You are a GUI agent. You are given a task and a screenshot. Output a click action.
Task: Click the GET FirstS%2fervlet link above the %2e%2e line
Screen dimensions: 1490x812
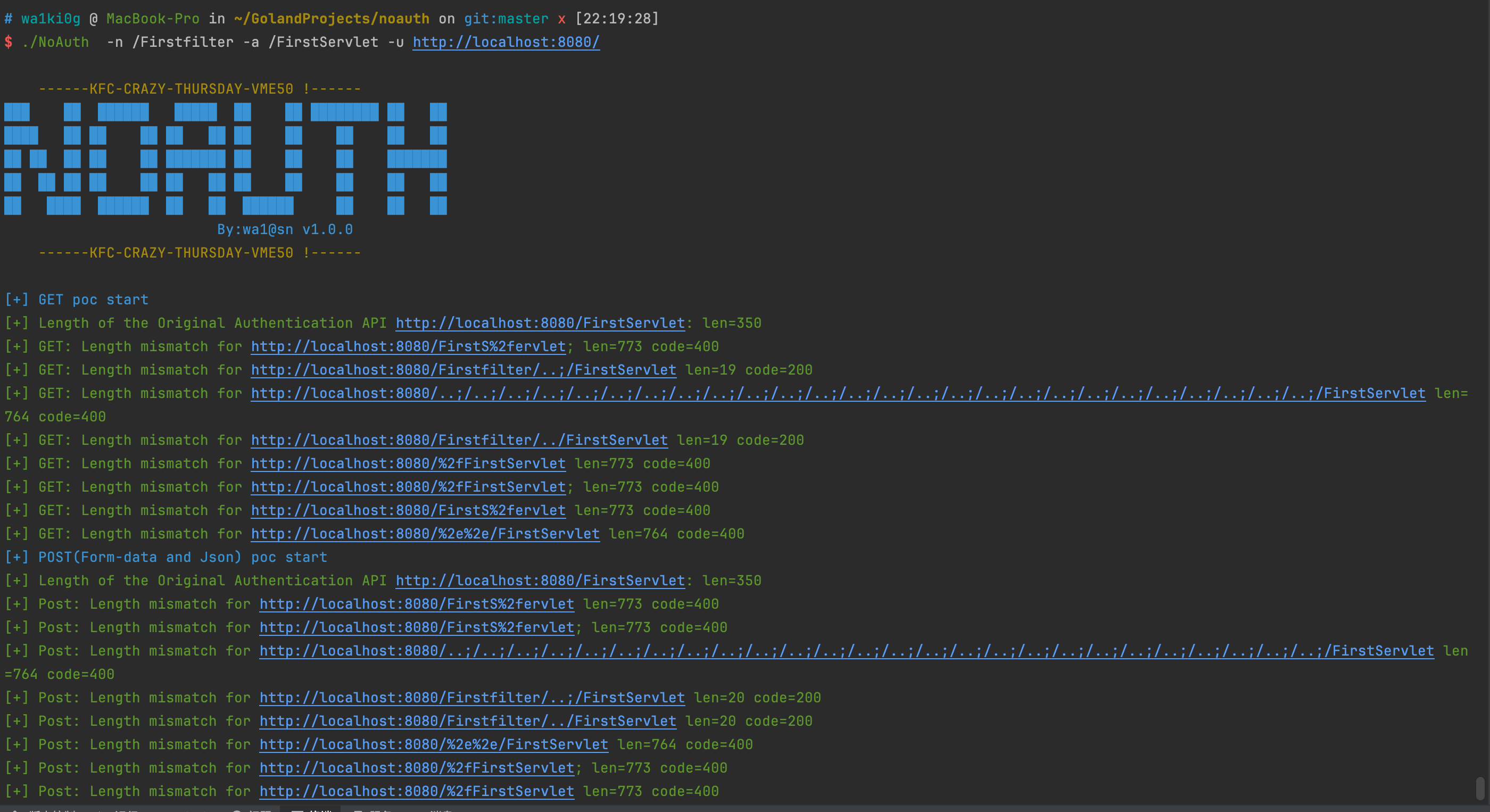(x=408, y=510)
